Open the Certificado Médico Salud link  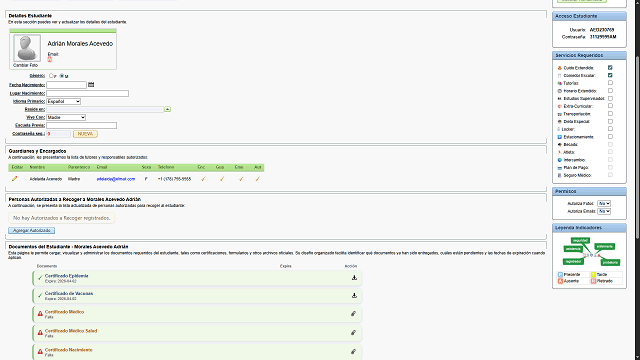point(71,331)
